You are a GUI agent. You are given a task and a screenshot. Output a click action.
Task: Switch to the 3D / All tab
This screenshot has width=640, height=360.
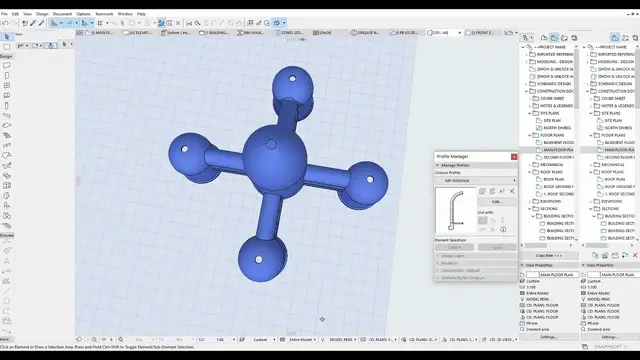click(x=444, y=33)
